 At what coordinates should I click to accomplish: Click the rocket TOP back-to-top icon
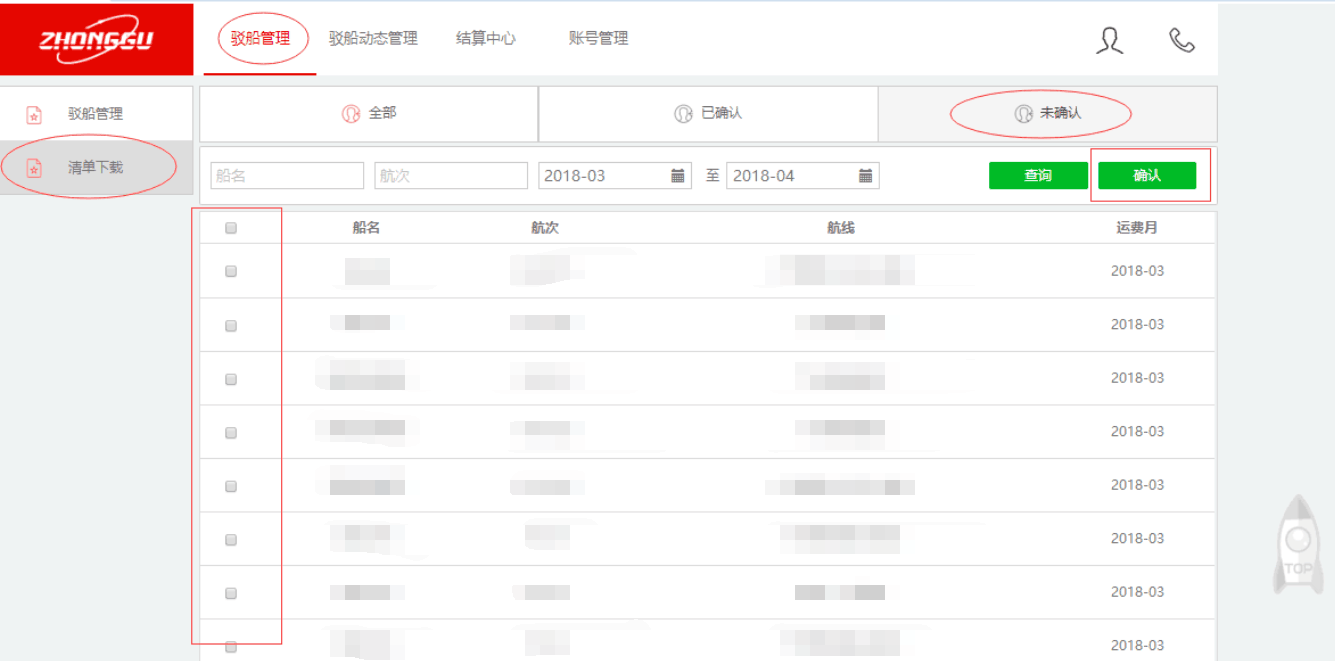[x=1298, y=545]
